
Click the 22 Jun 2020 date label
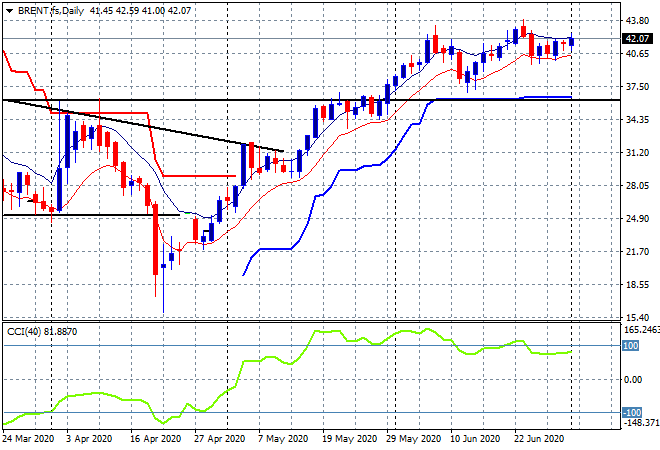coord(539,439)
